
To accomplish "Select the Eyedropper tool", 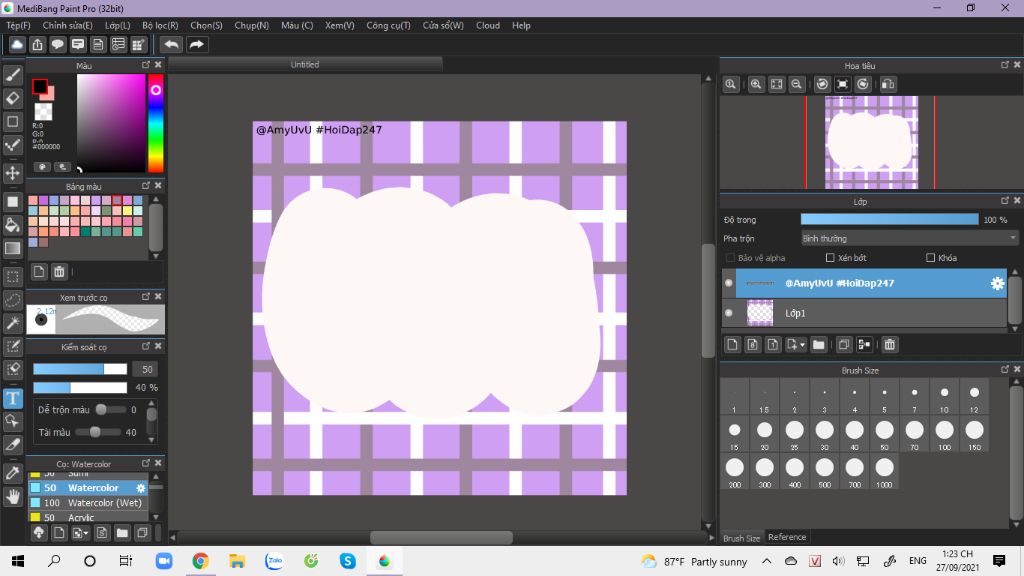I will [13, 472].
